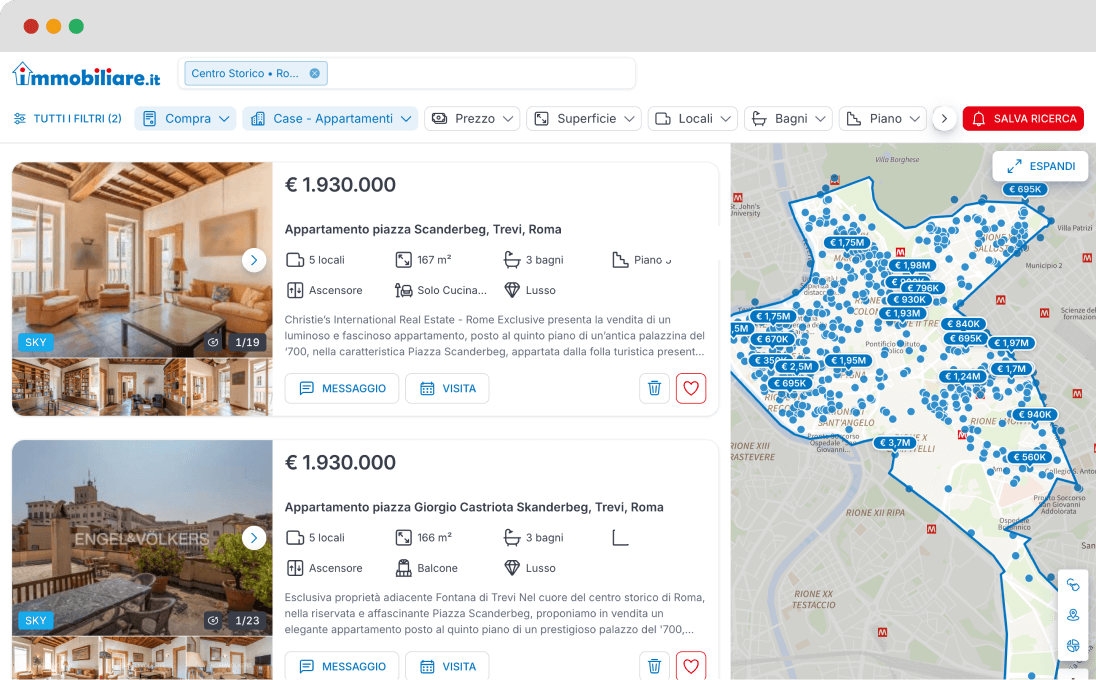Go to immobiliare.it home via logo
This screenshot has height=680, width=1096.
tap(86, 74)
